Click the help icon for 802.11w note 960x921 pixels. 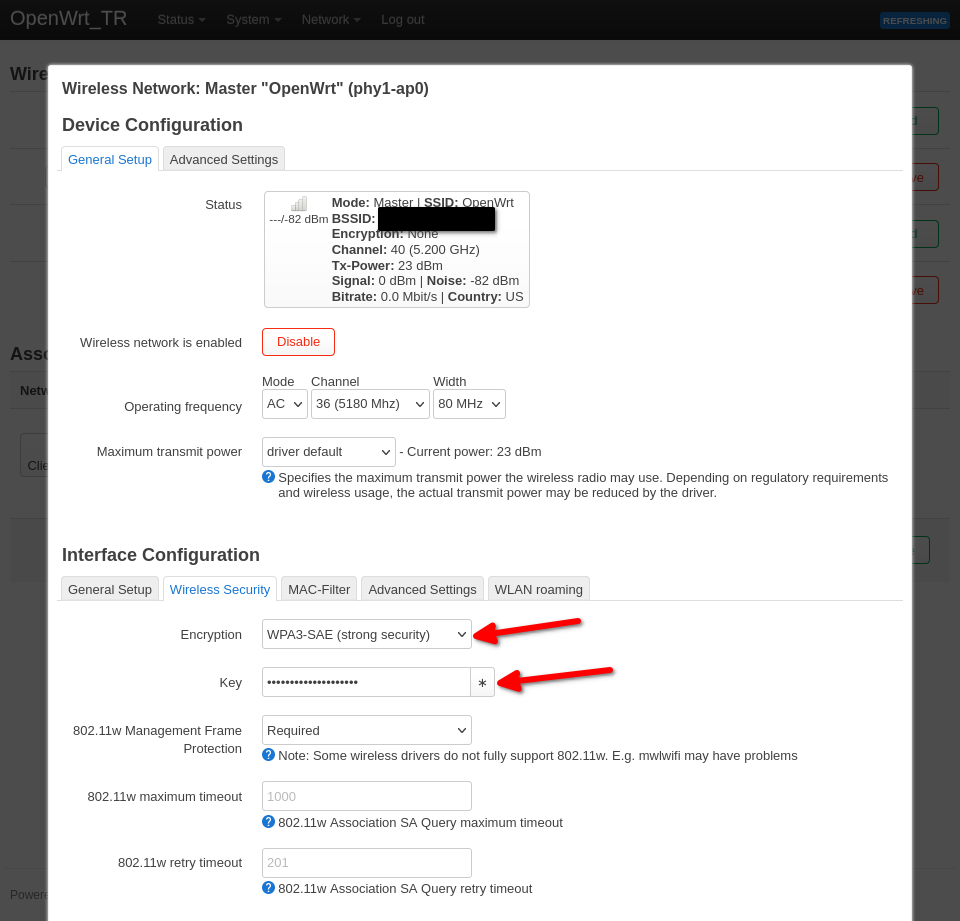click(268, 755)
